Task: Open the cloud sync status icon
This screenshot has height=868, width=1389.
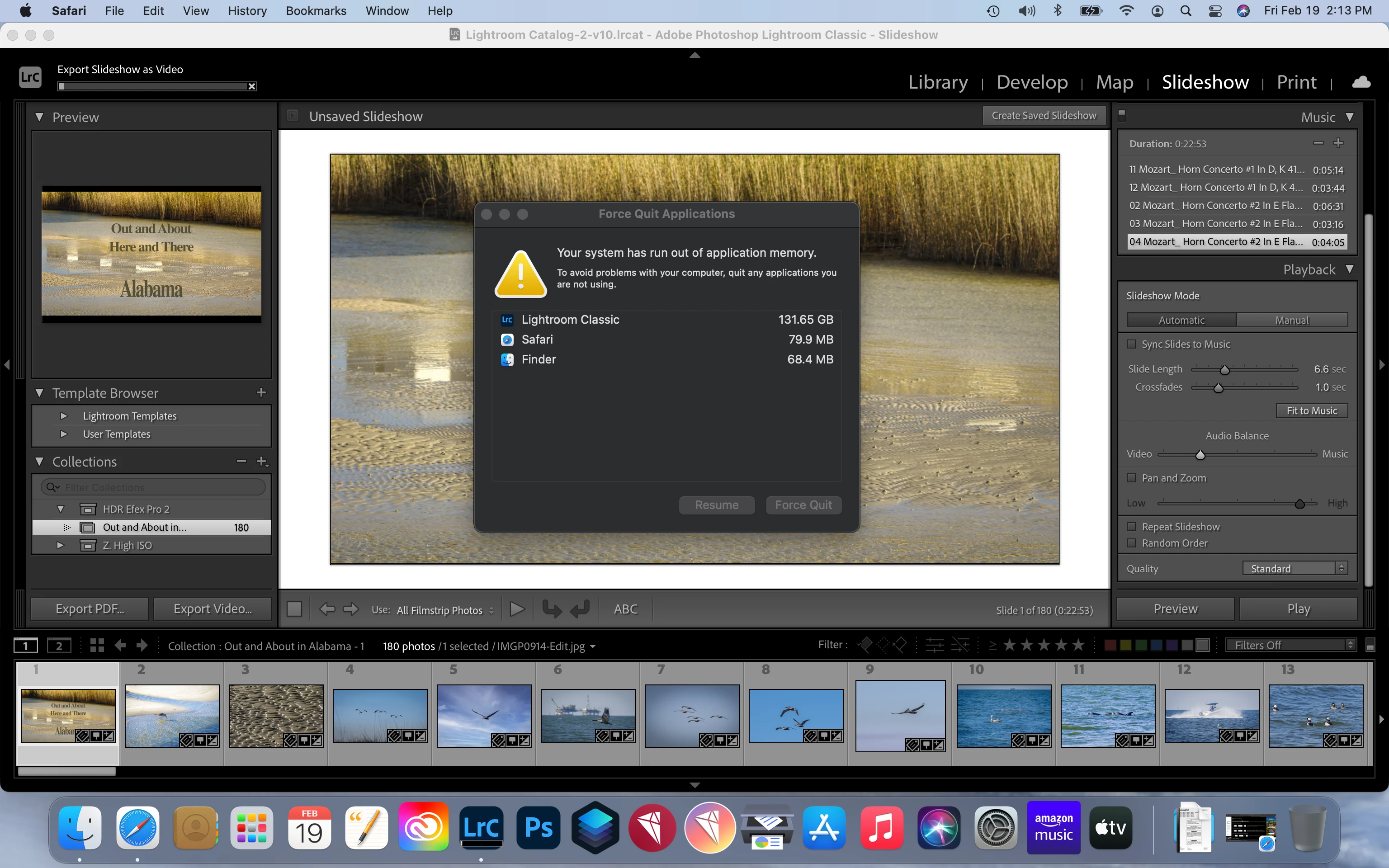Action: (1361, 82)
